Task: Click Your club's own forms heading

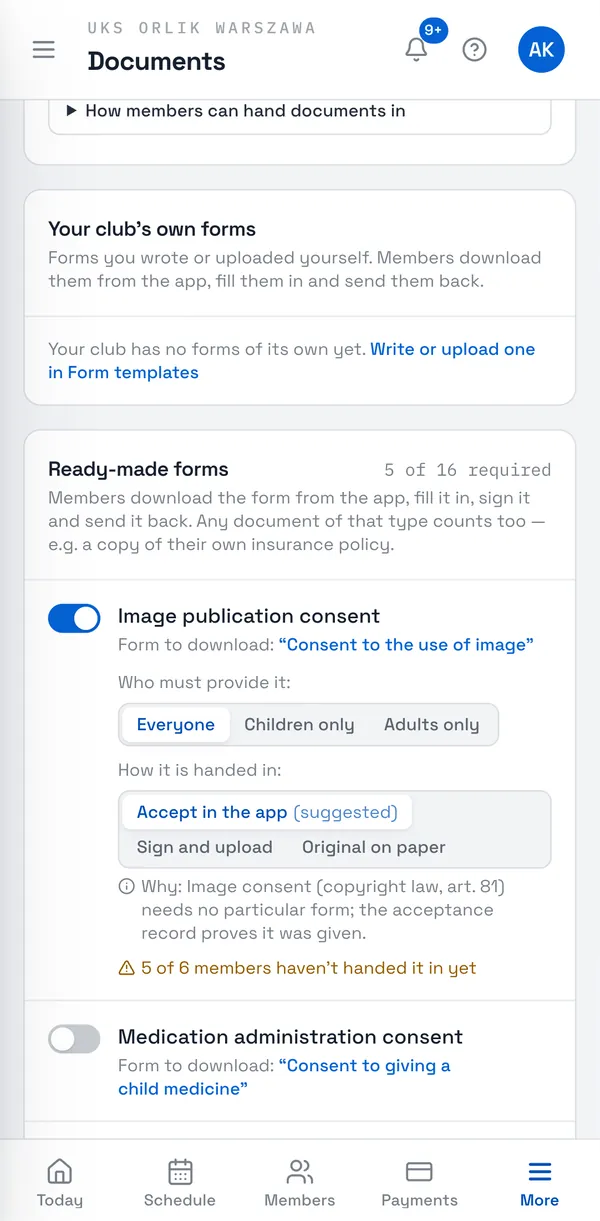Action: tap(152, 229)
